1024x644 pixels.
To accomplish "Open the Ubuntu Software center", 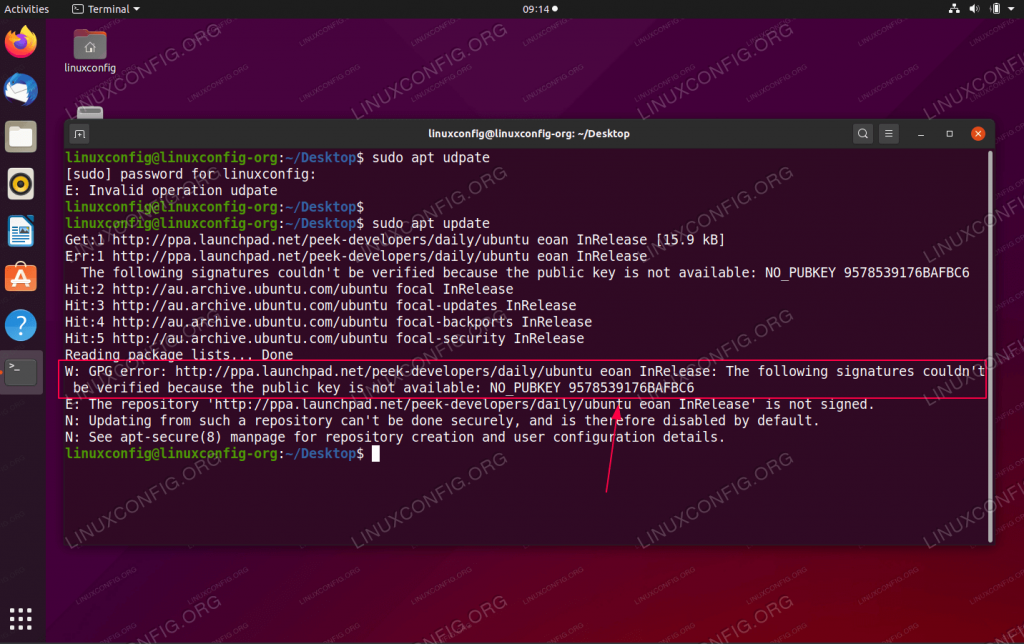I will (20, 278).
